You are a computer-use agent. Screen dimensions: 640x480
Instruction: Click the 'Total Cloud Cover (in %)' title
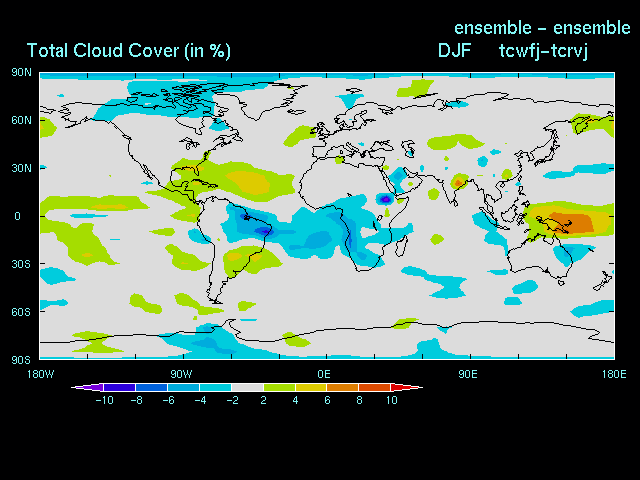coord(129,51)
